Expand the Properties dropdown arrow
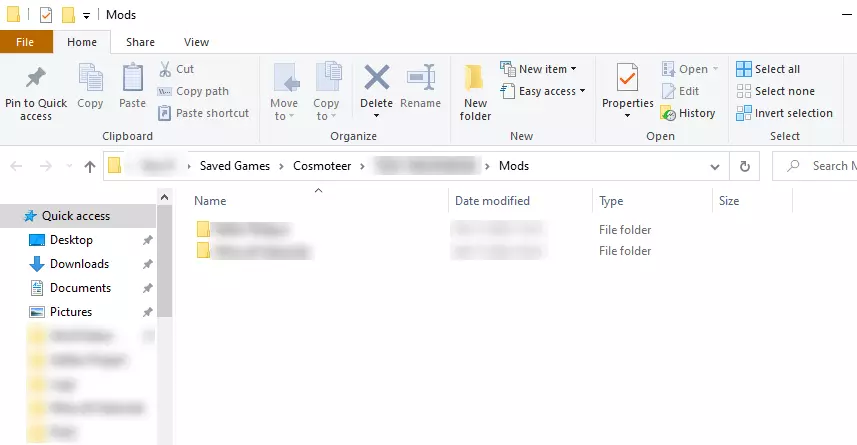The image size is (857, 445). pos(627,116)
